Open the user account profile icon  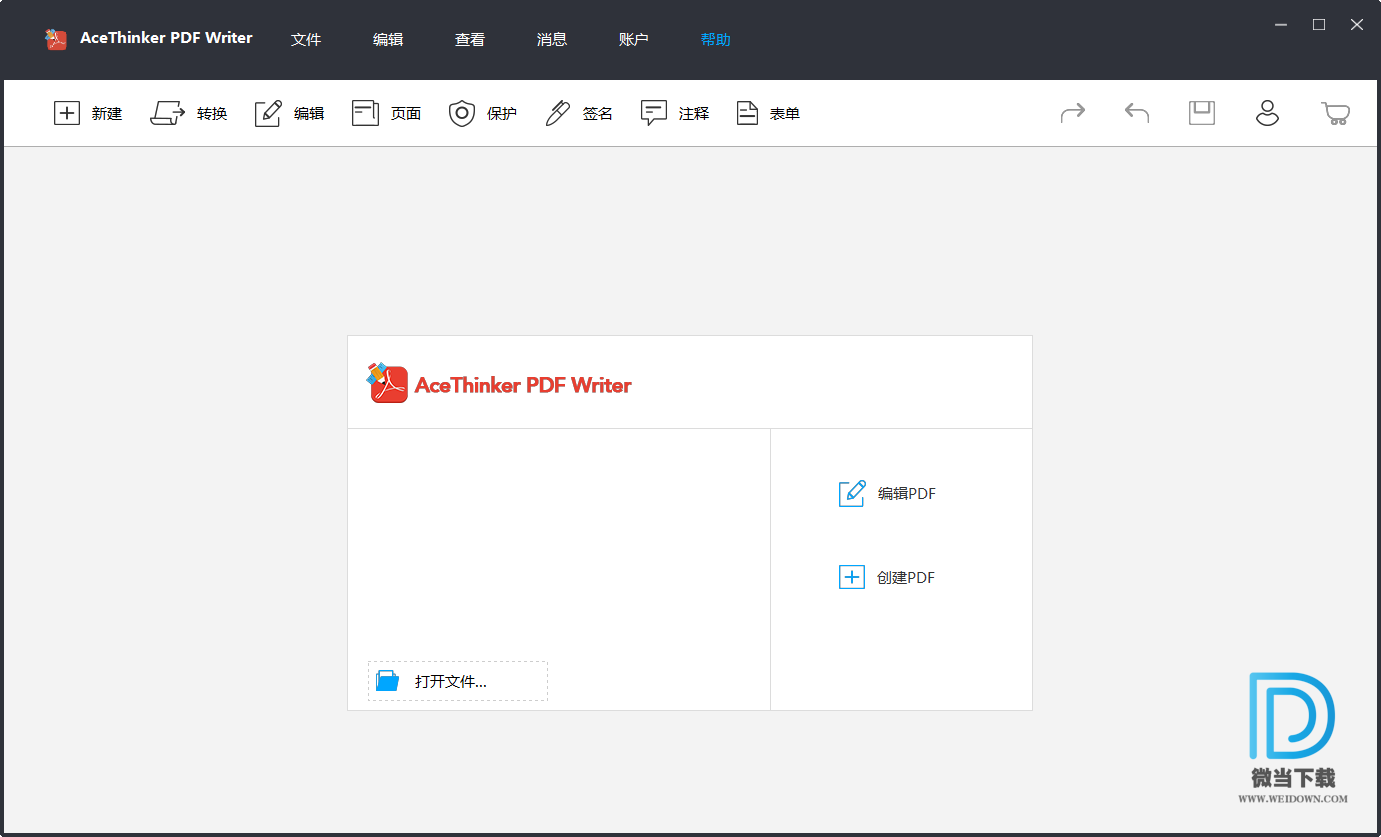(x=1268, y=113)
